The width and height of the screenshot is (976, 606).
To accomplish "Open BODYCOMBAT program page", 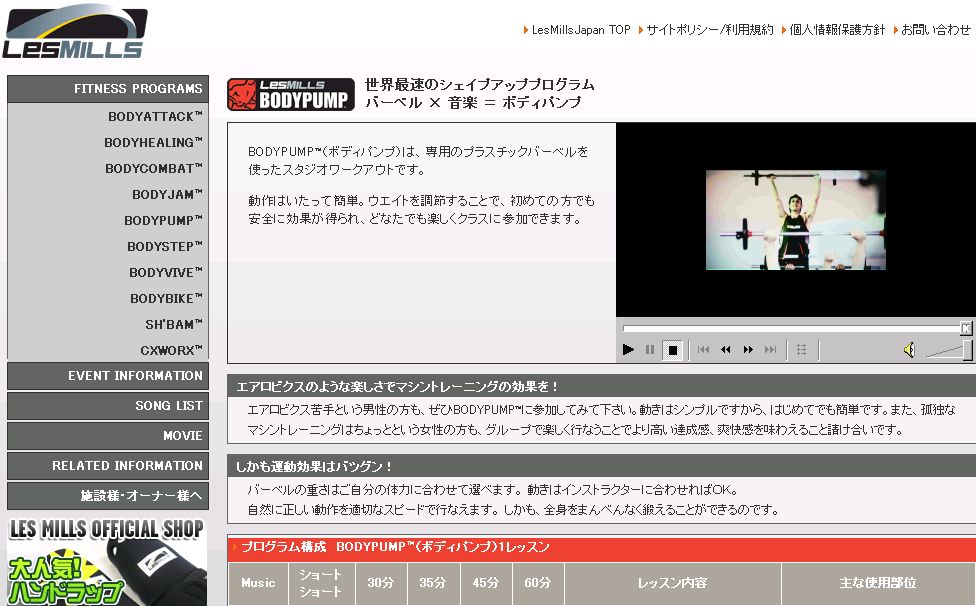I will coord(154,169).
